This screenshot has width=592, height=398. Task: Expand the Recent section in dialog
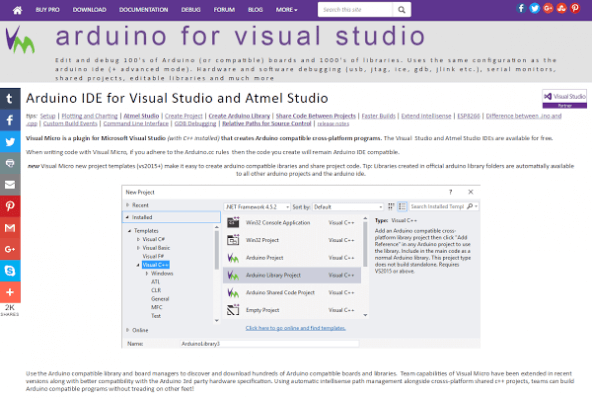pos(128,205)
